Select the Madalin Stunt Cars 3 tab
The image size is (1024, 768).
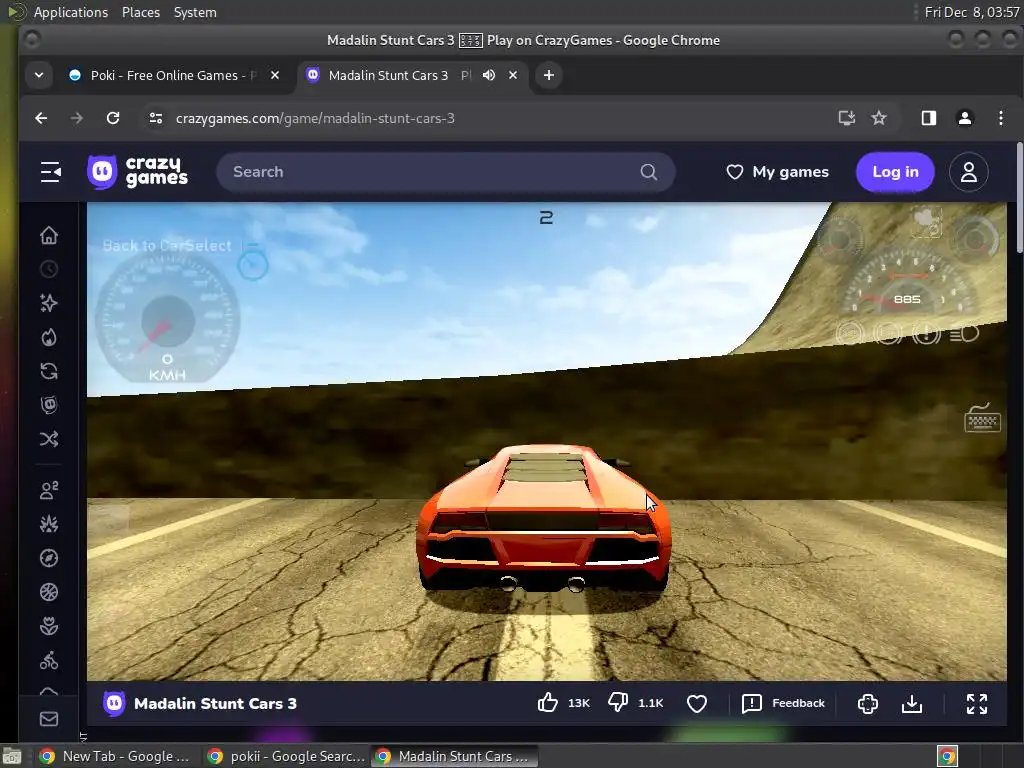[x=389, y=75]
